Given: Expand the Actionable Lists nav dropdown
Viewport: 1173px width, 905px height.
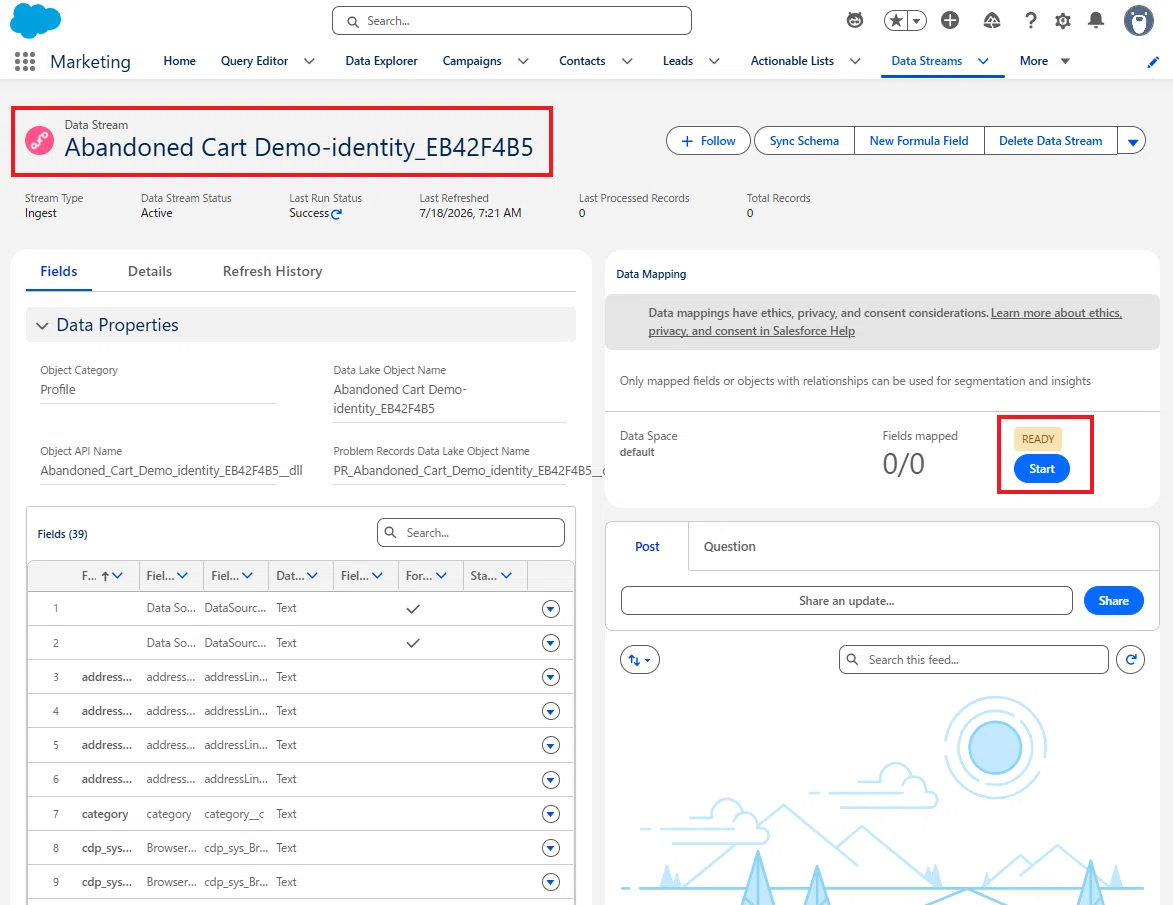Looking at the screenshot, I should 854,61.
